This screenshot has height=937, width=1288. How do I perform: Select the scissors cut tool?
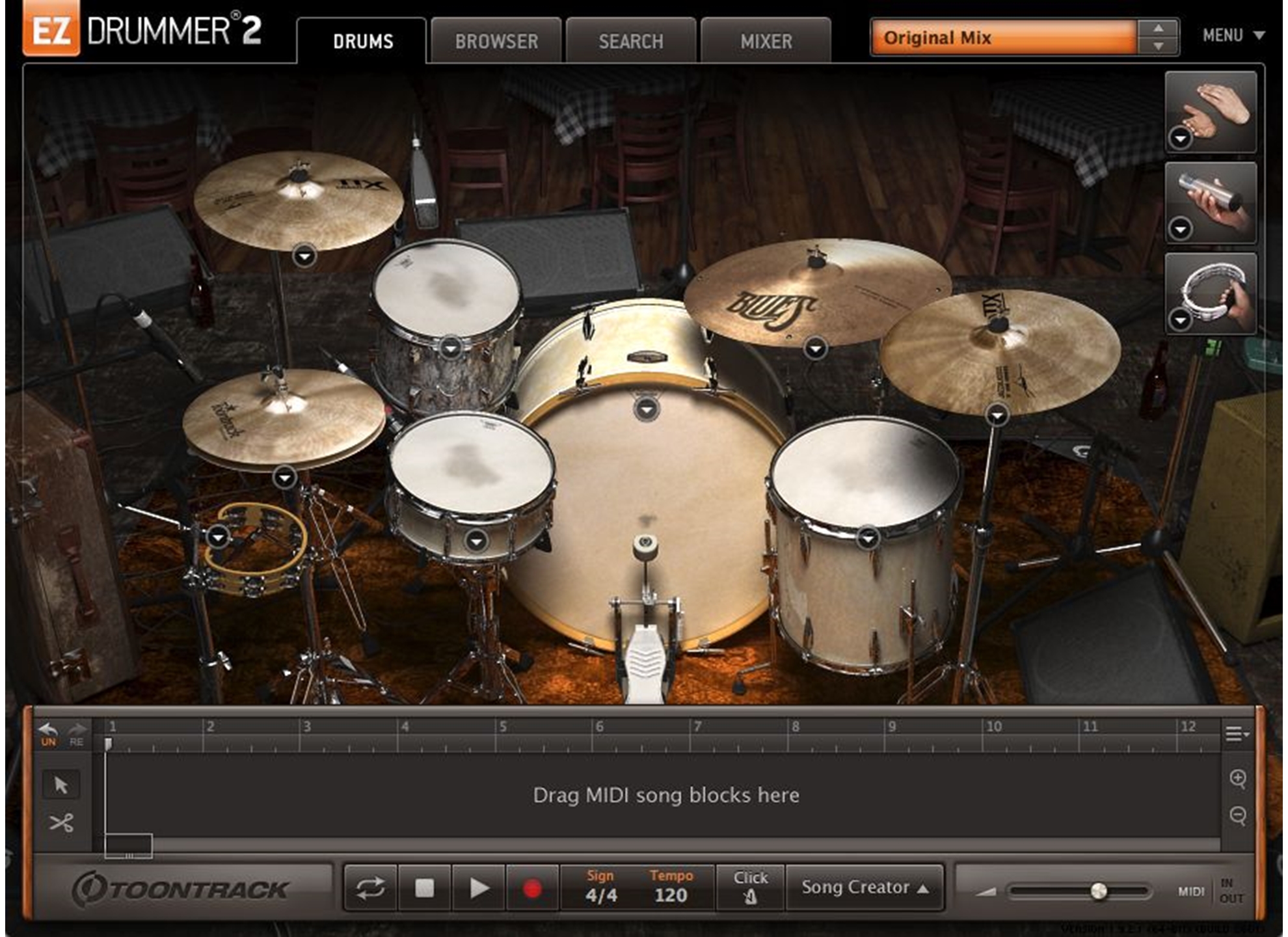point(61,823)
